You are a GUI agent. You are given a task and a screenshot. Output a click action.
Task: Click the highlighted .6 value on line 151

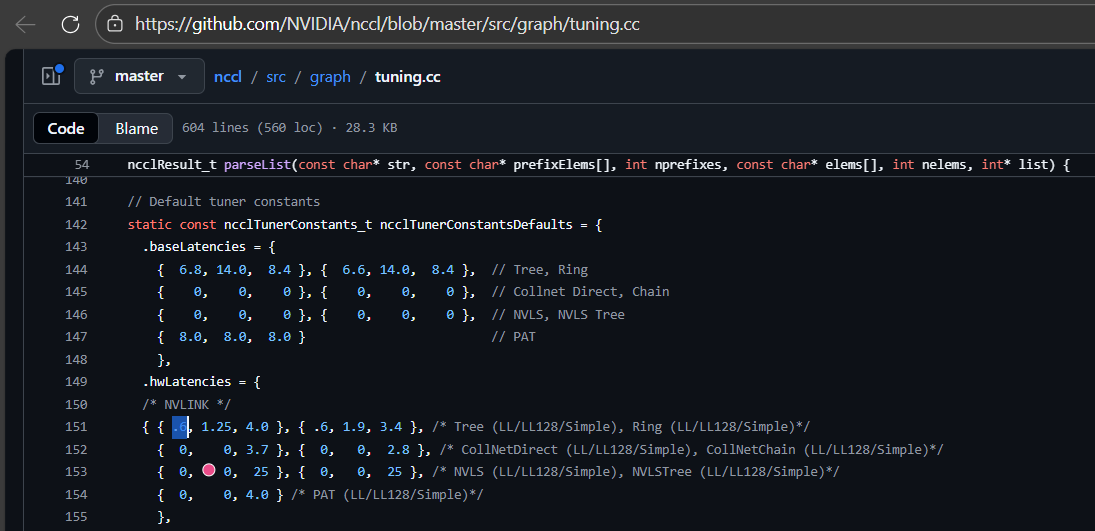pos(180,427)
